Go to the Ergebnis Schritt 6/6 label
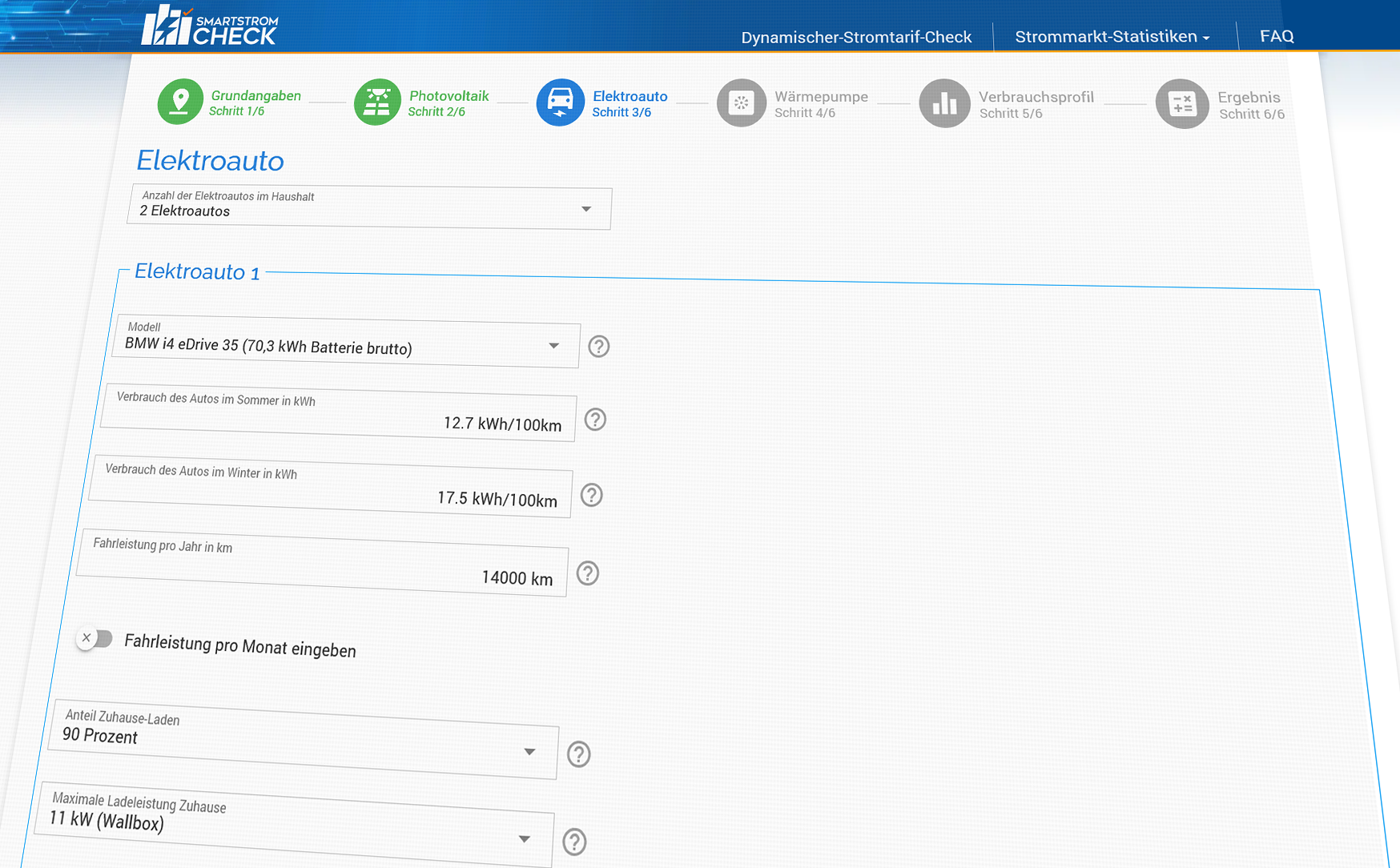1400x868 pixels. [x=1251, y=105]
